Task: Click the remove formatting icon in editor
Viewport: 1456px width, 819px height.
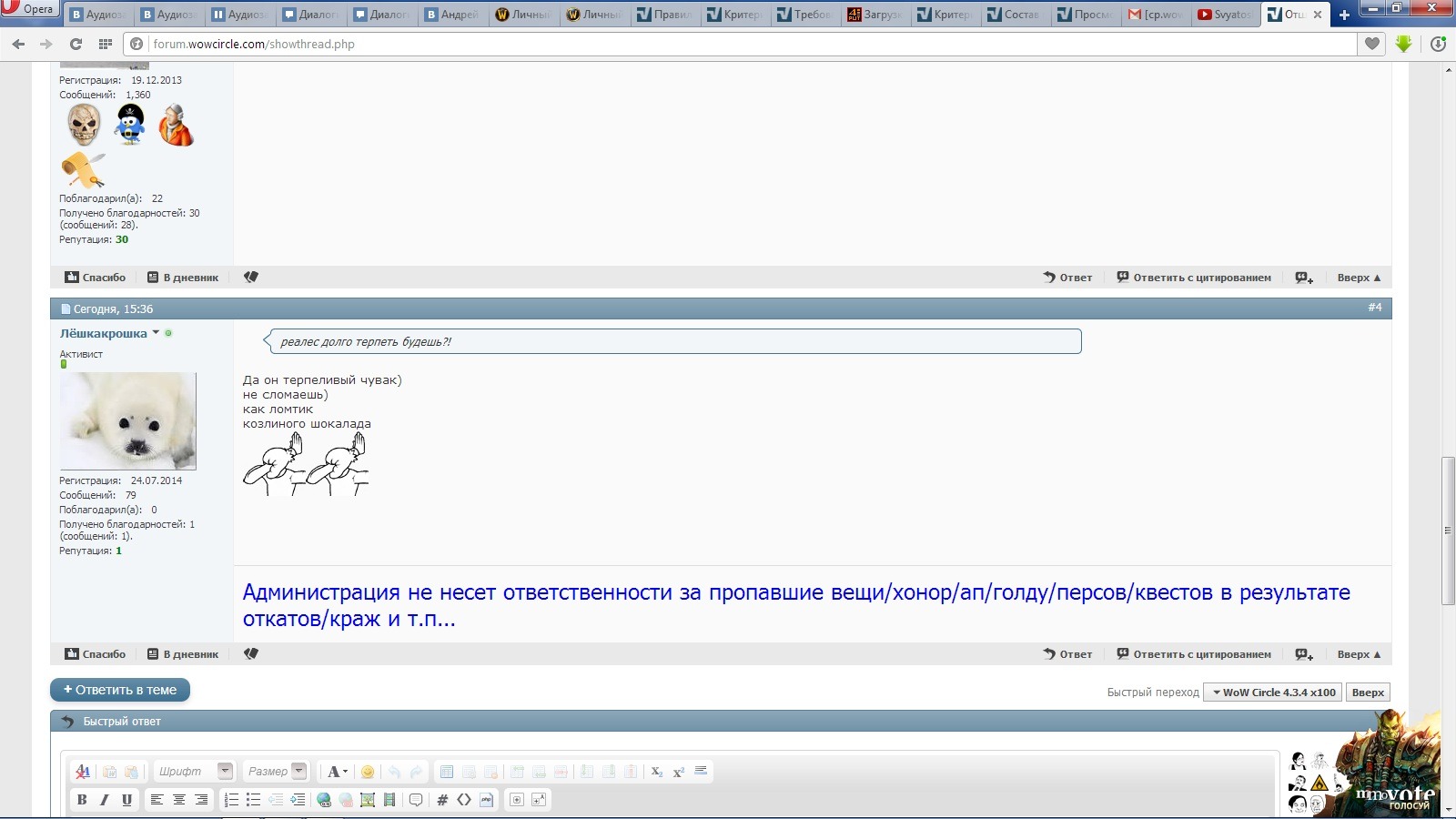Action: point(83,772)
